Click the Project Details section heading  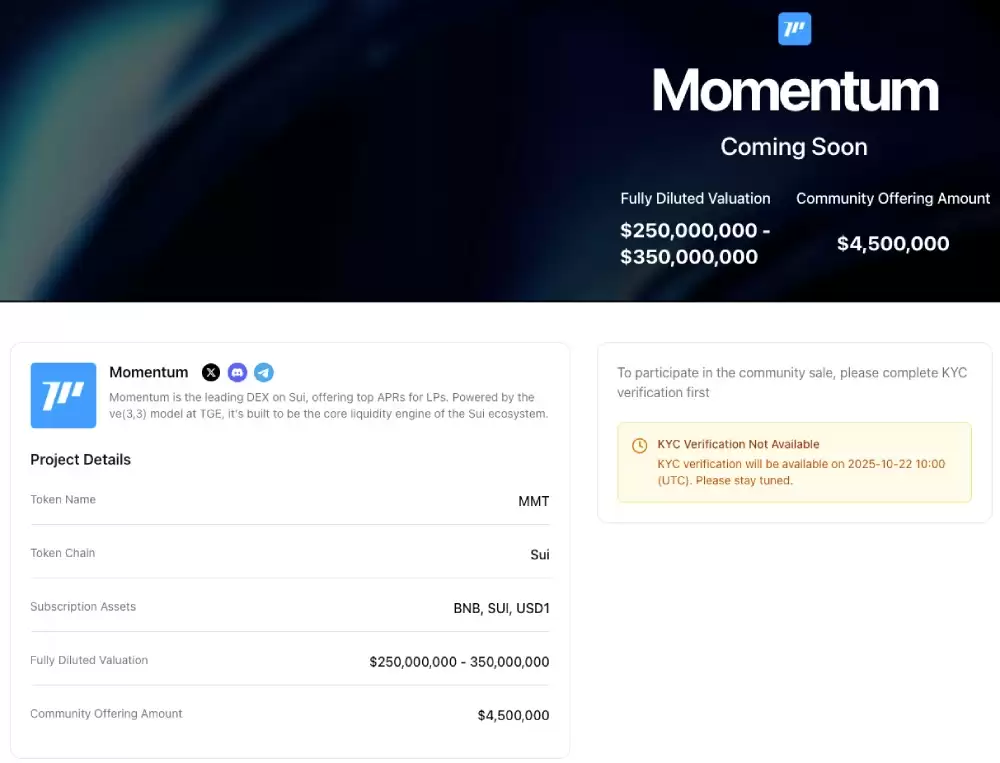[80, 459]
